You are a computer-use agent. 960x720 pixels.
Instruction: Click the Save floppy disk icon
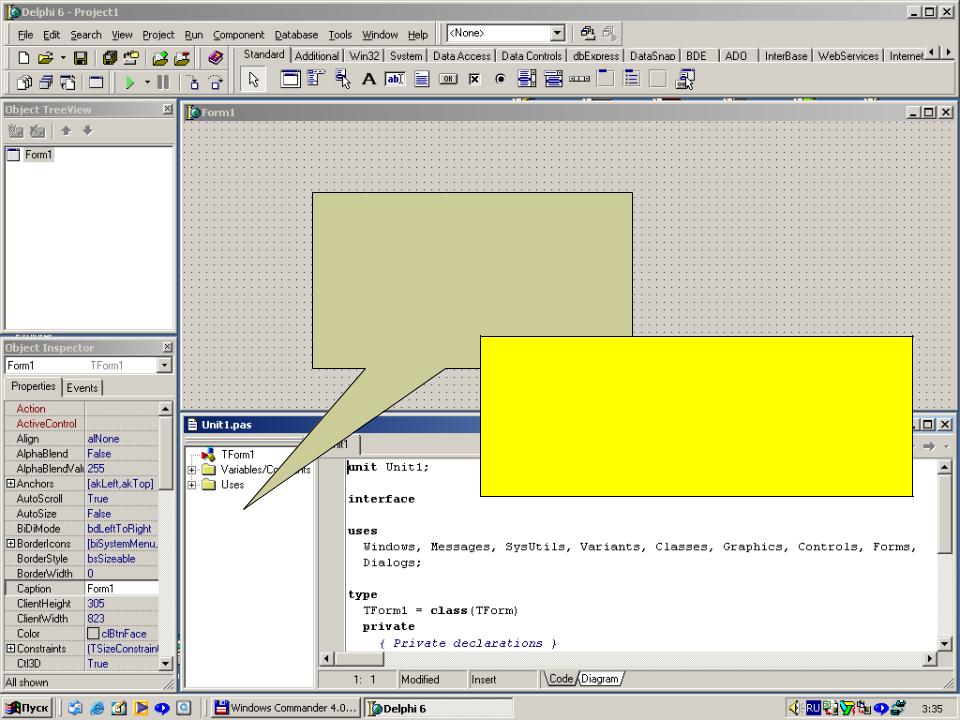[80, 58]
